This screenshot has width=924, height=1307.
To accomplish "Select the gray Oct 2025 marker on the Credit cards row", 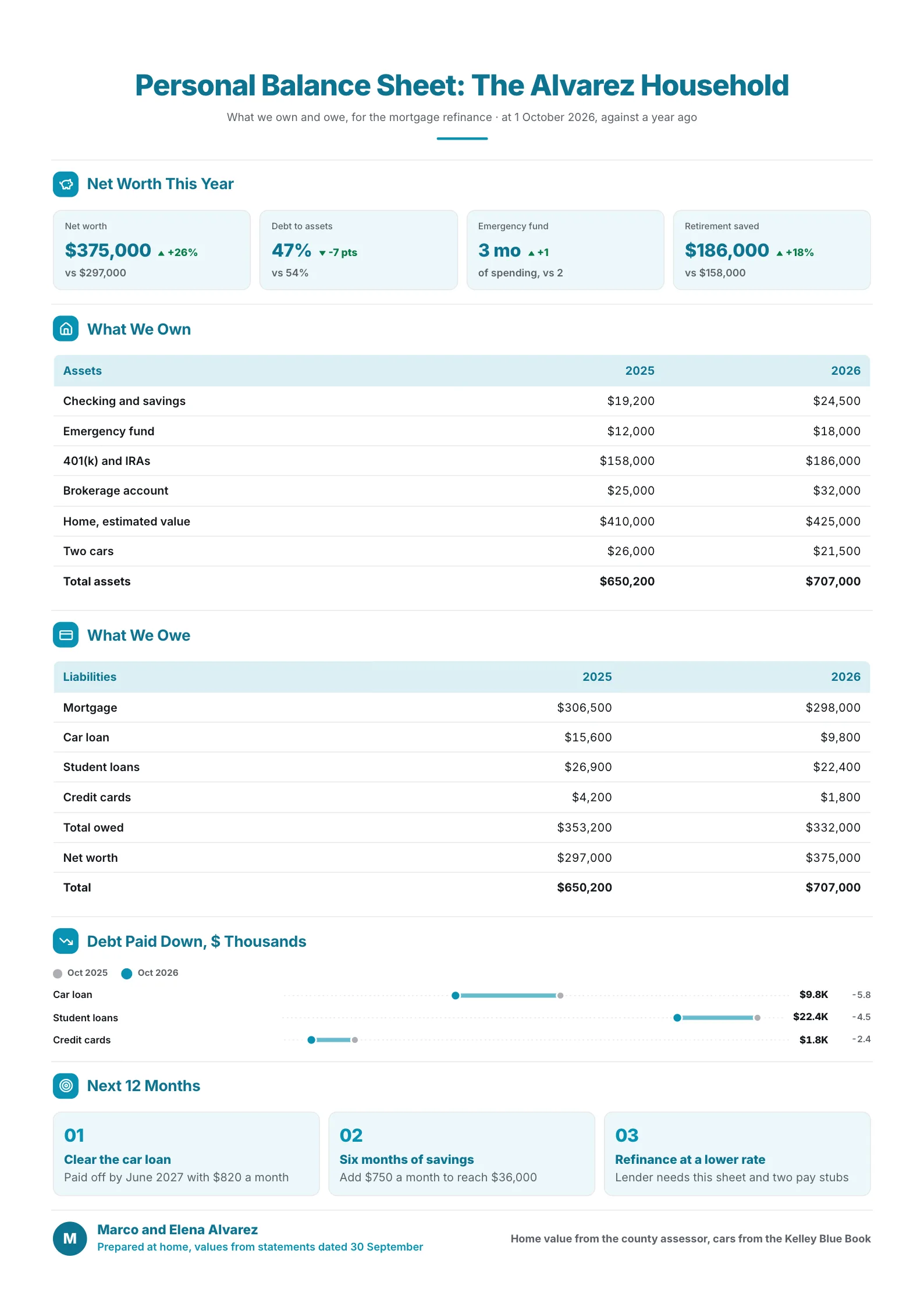I will [x=355, y=1040].
